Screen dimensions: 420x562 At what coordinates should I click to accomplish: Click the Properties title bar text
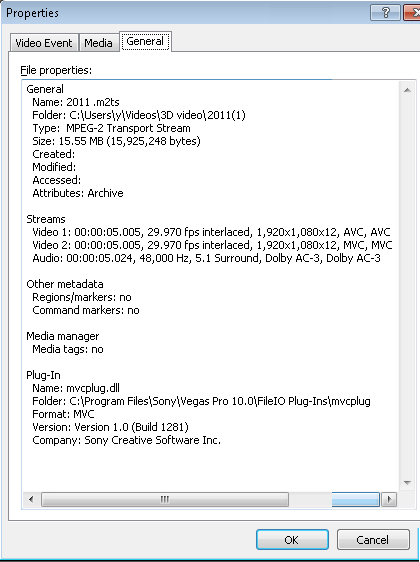(32, 13)
